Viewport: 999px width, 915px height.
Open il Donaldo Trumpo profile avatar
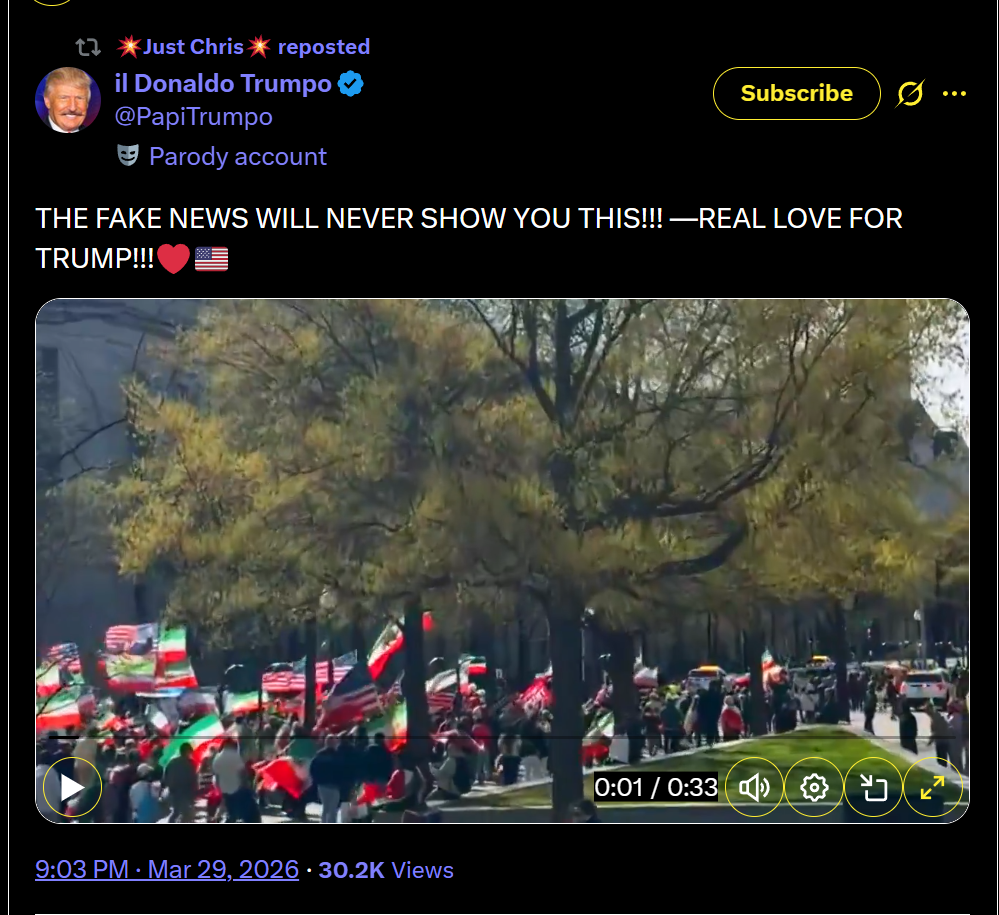(x=68, y=100)
